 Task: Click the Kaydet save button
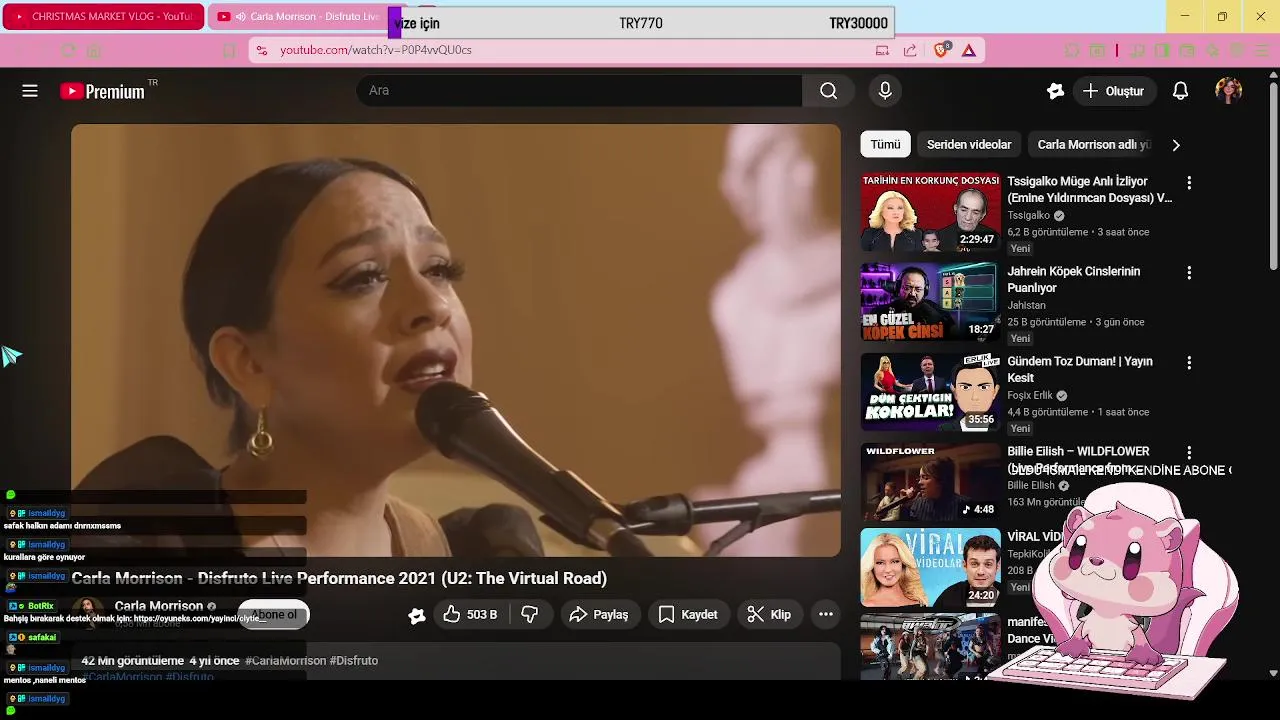(x=688, y=615)
